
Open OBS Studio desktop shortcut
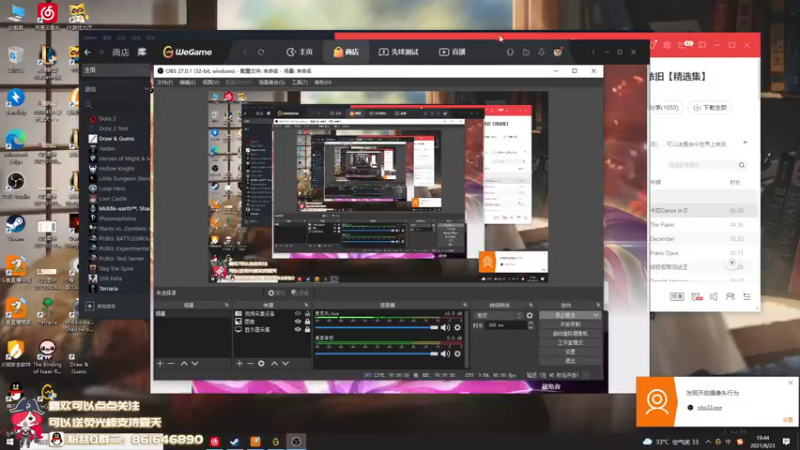coord(16,185)
